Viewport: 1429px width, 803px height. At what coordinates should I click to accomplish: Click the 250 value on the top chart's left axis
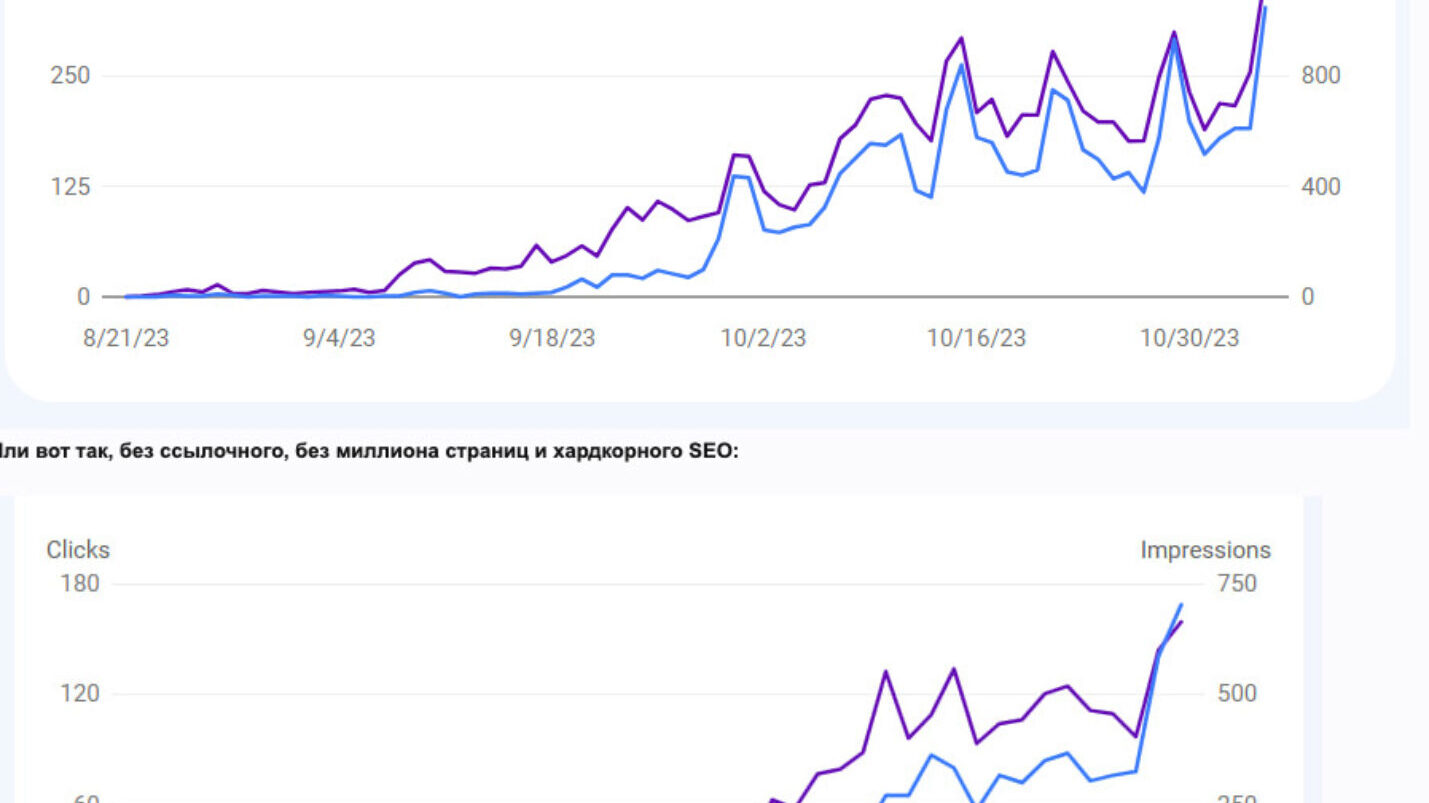coord(70,76)
